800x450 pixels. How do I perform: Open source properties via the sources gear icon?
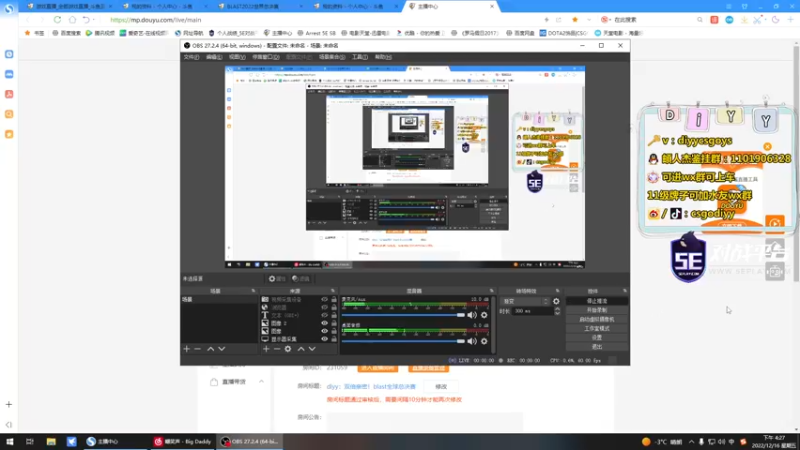click(288, 349)
